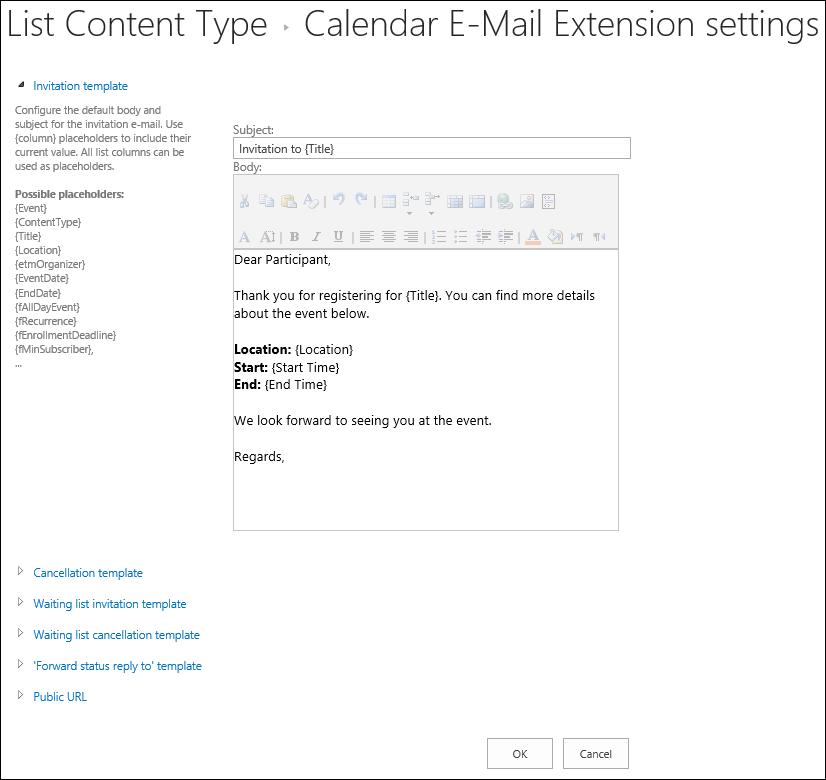Click into the email Body text area
826x780 pixels.
coord(426,390)
